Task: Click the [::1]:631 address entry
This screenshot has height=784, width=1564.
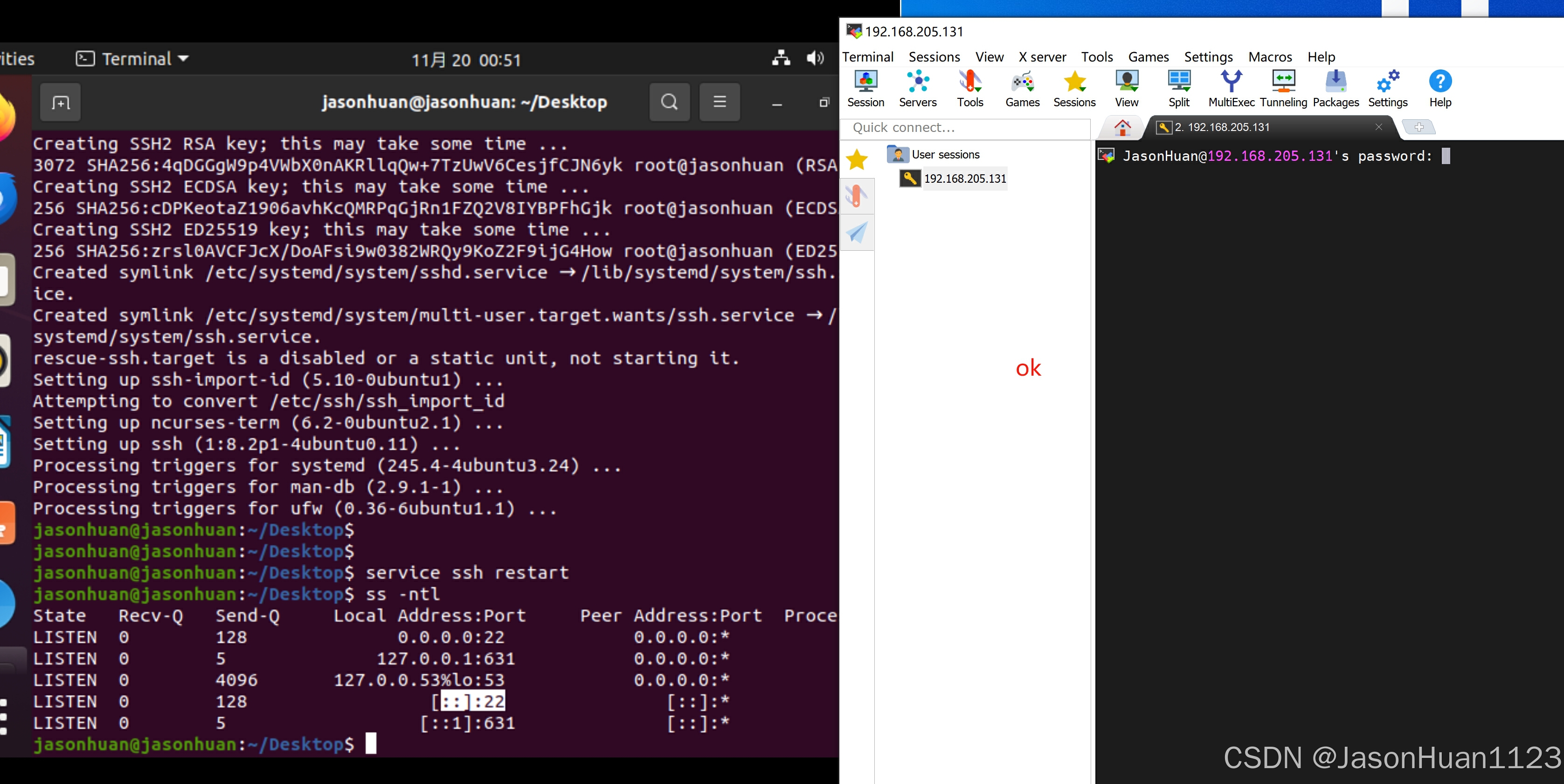Action: pyautogui.click(x=468, y=723)
